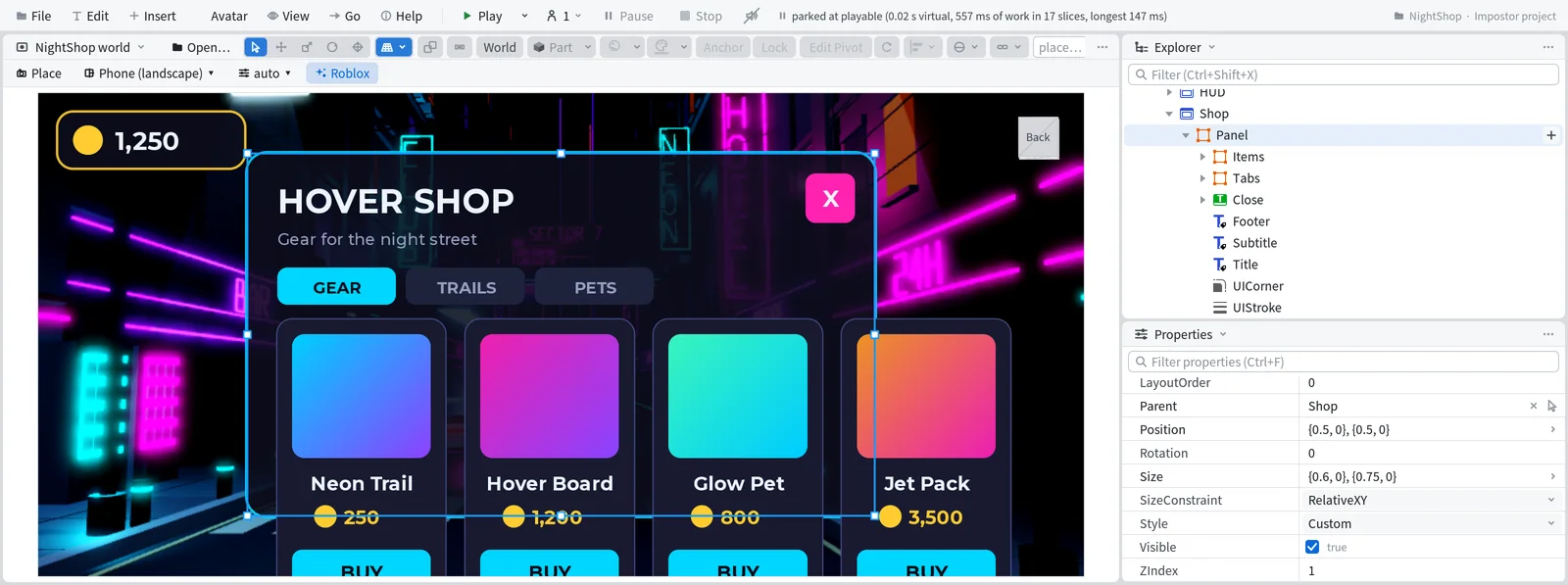Image resolution: width=1568 pixels, height=585 pixels.
Task: Click the Back button in viewport
Action: 1038,137
